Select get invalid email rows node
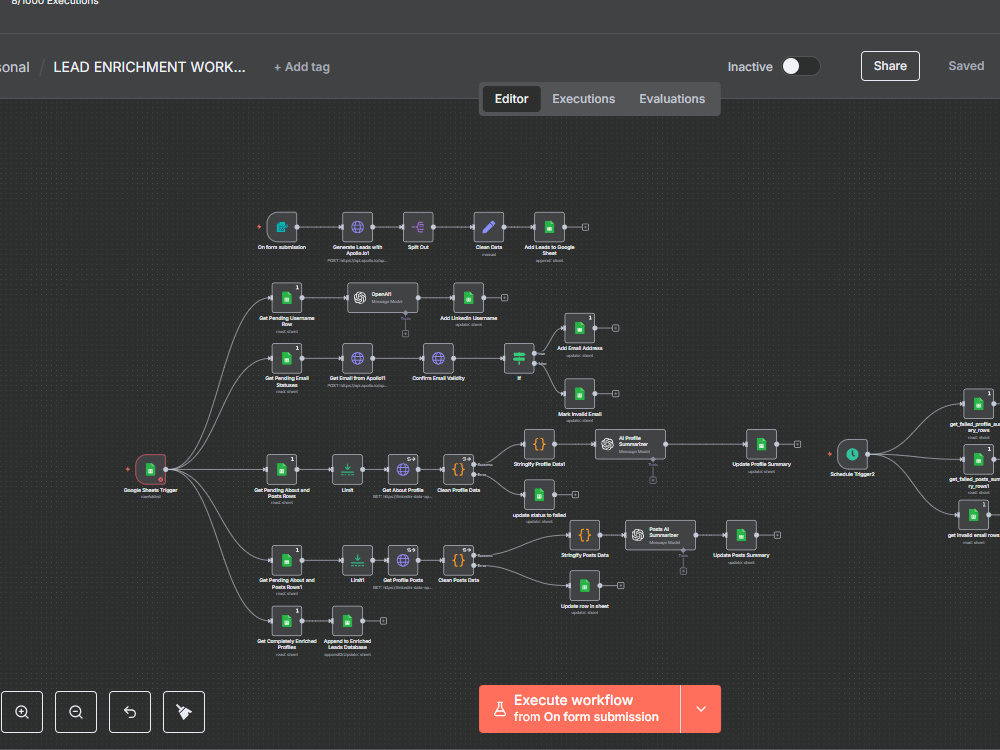 (973, 515)
